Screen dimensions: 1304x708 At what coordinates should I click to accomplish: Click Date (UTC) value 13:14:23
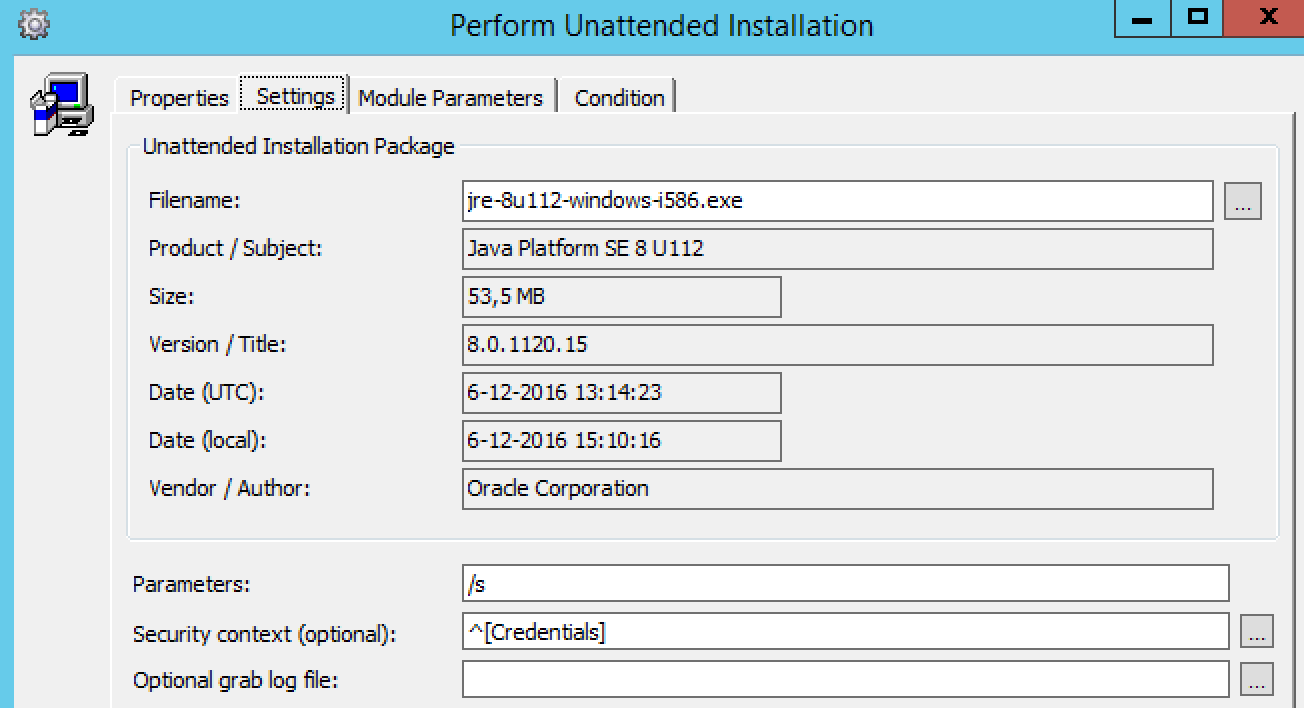point(621,393)
